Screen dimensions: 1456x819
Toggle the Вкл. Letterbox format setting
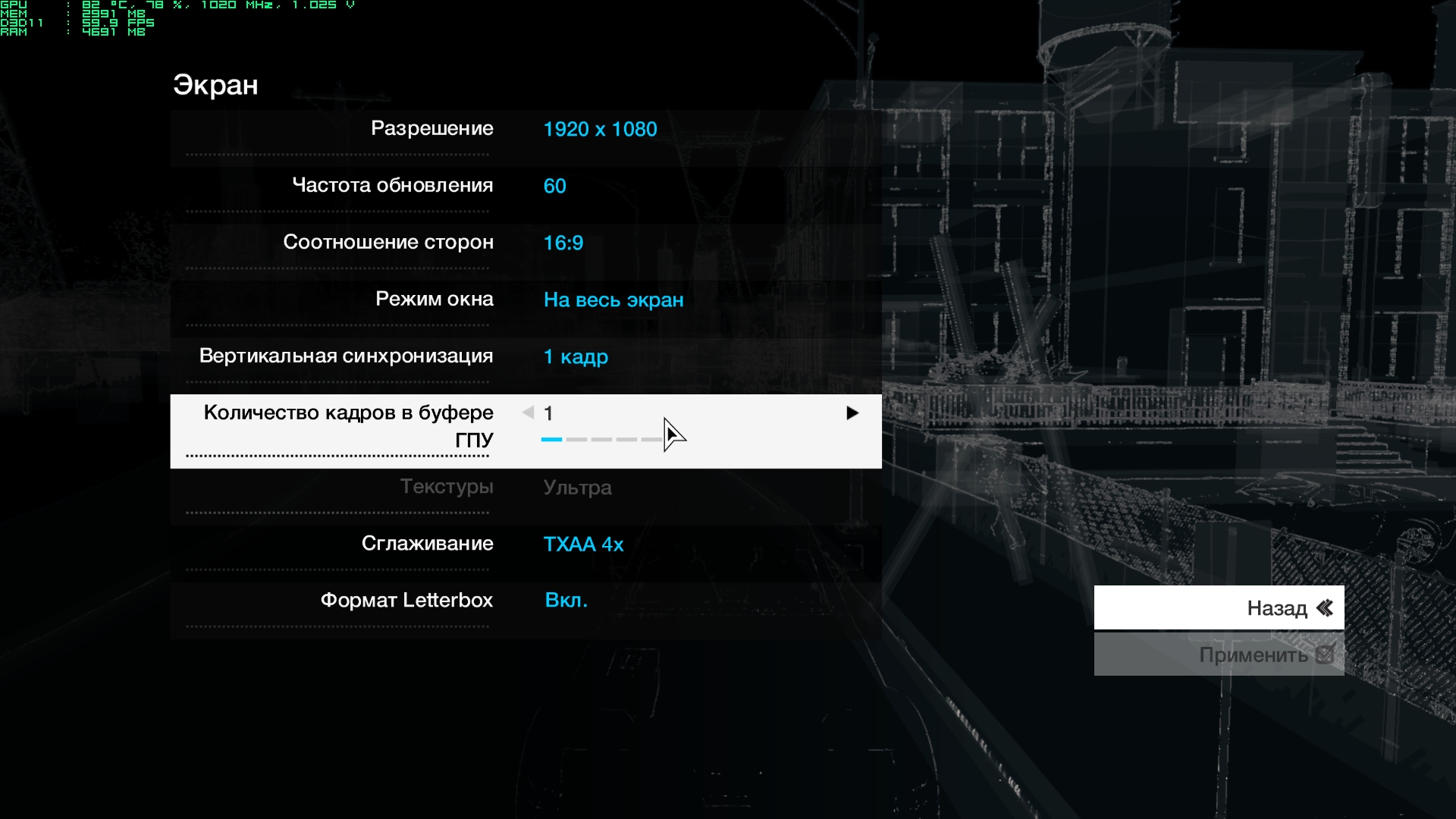[566, 601]
